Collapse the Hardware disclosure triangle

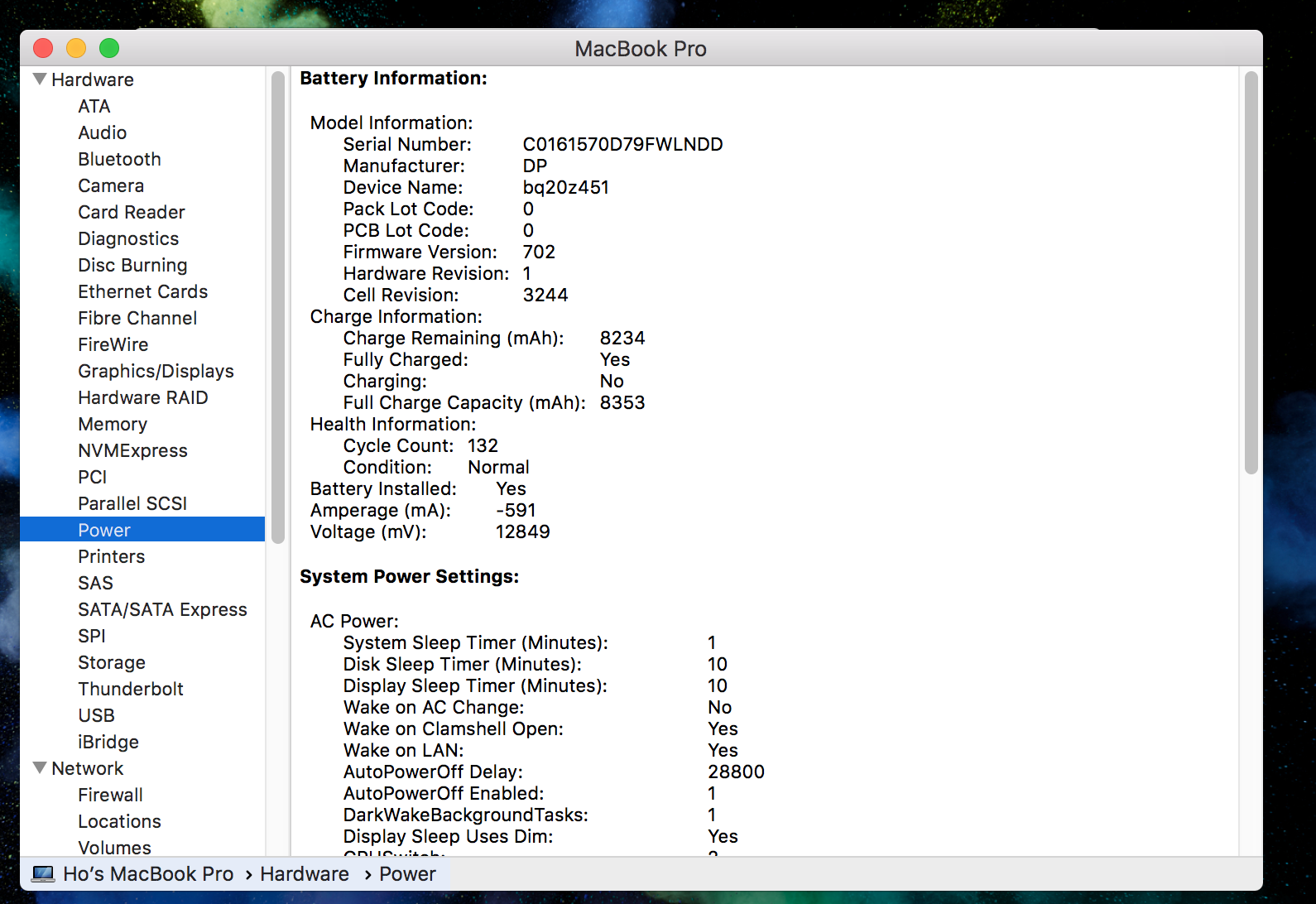click(40, 79)
